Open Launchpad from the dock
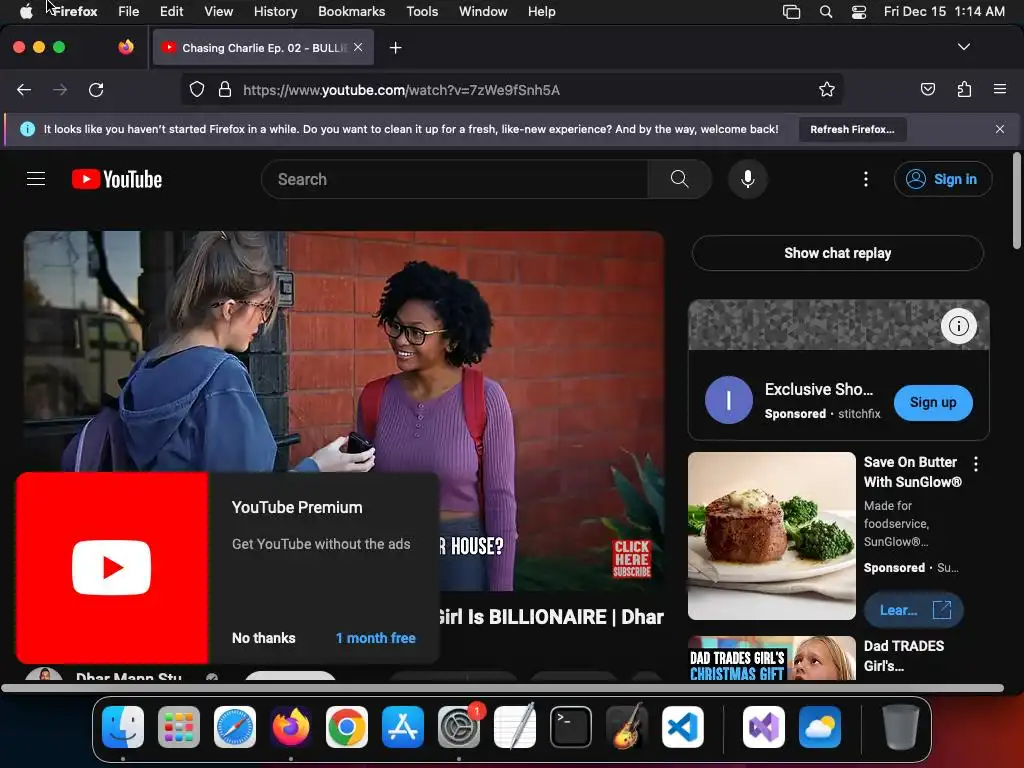1024x768 pixels. (179, 727)
